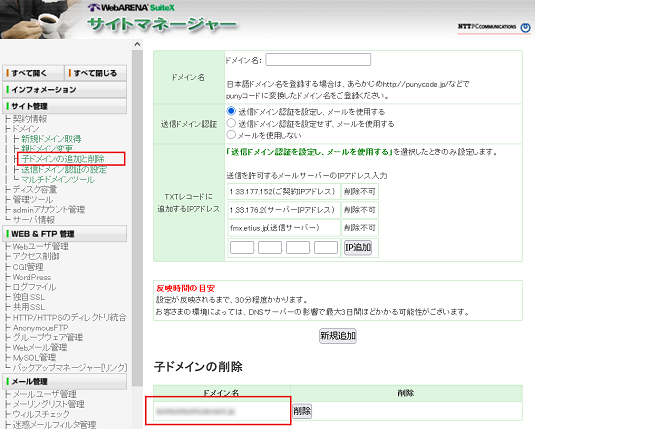Collapse the メール管理 section
Screen dimensions: 650x429
pos(65,381)
